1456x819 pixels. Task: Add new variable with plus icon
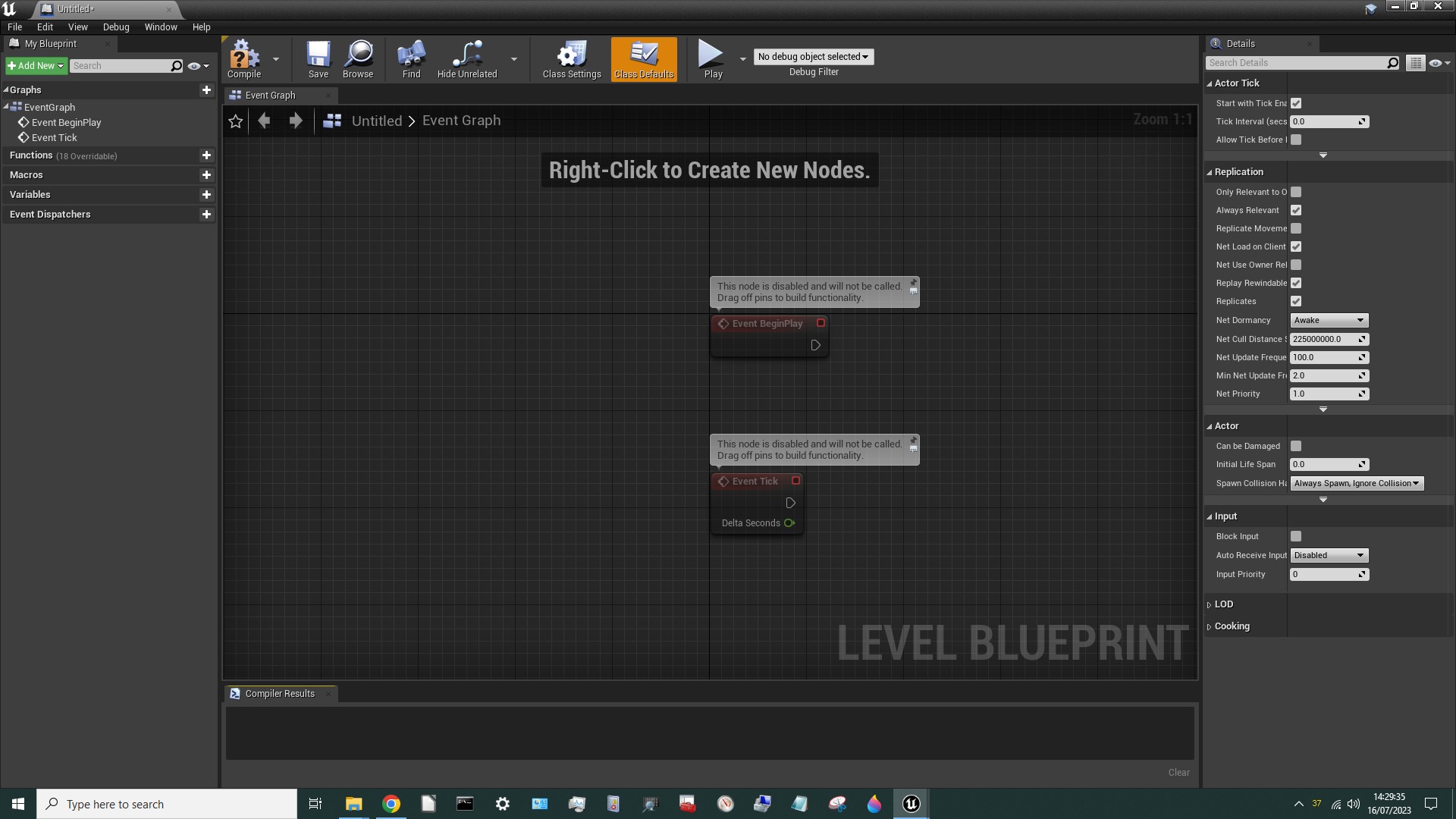click(206, 194)
